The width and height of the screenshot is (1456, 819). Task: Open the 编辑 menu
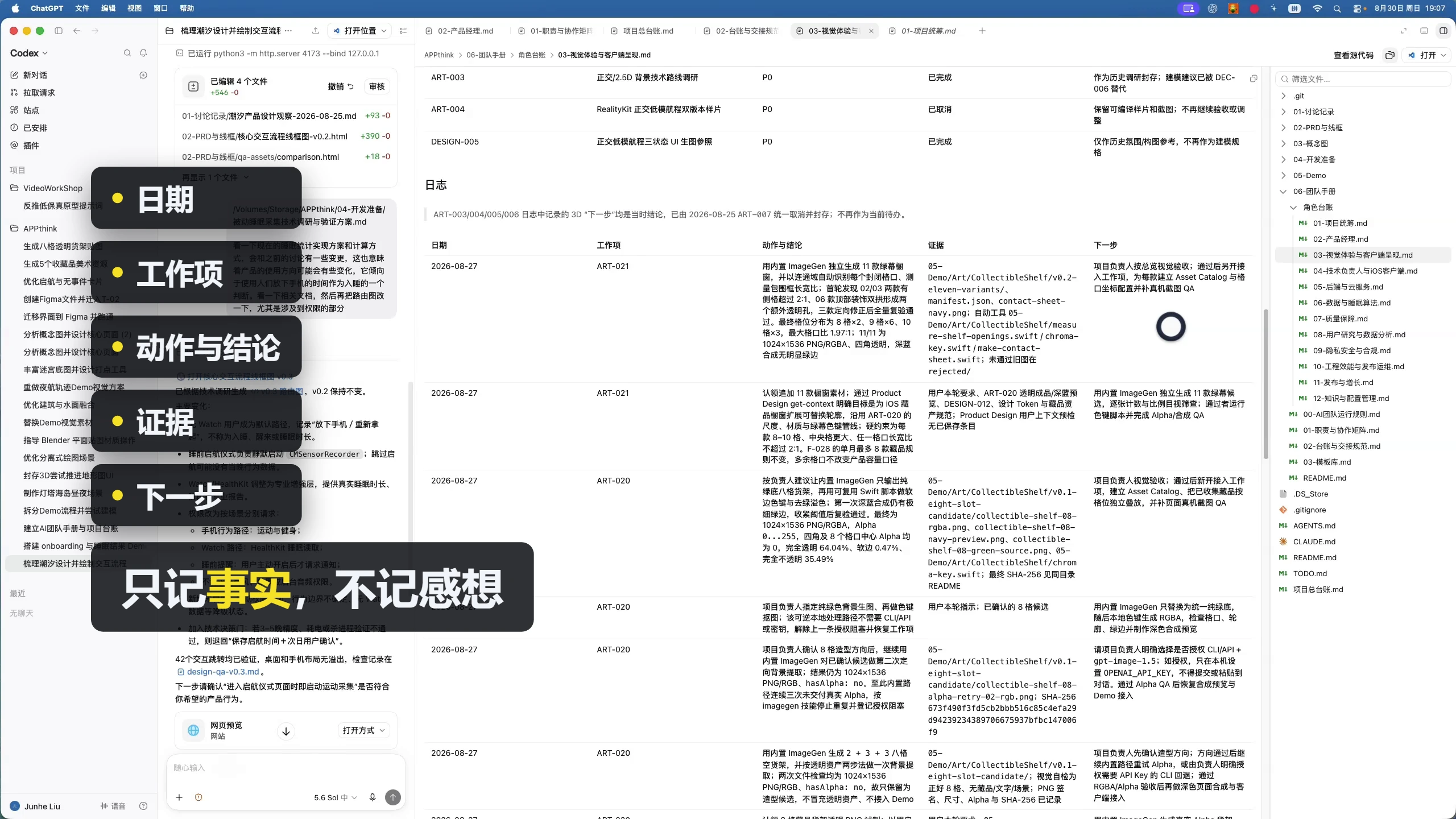[108, 9]
